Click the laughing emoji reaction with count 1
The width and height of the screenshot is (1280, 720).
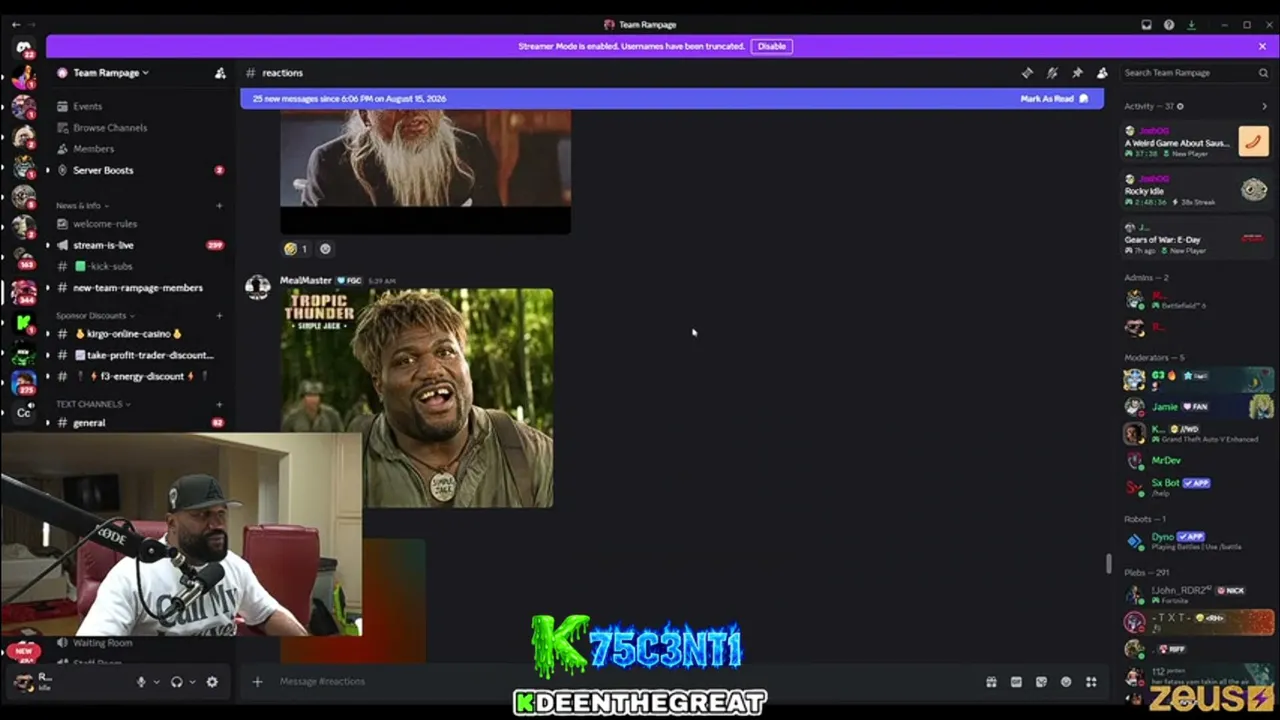click(x=296, y=249)
